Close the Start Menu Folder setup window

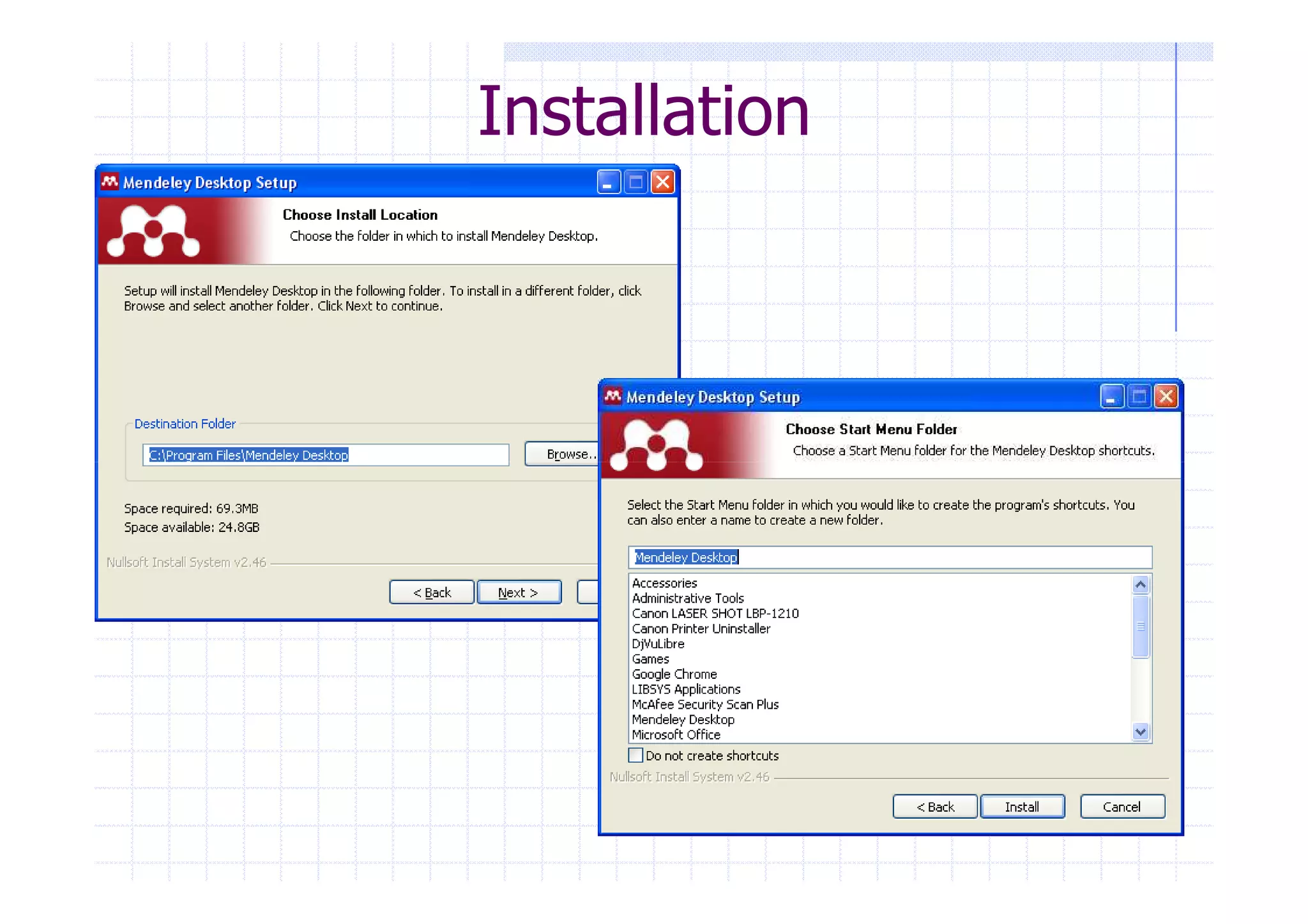point(1166,397)
